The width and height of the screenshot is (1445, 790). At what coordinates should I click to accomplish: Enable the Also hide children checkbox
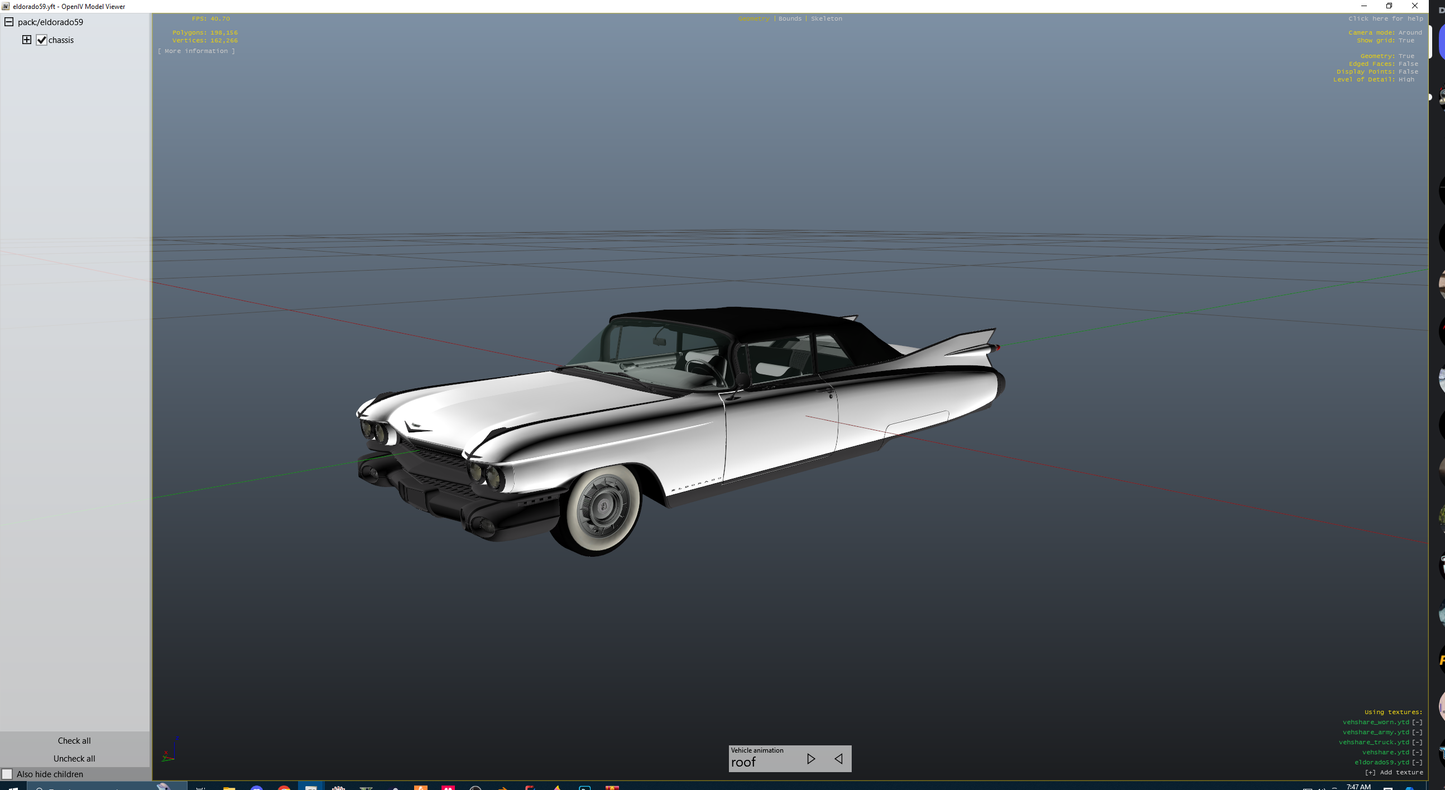point(7,773)
